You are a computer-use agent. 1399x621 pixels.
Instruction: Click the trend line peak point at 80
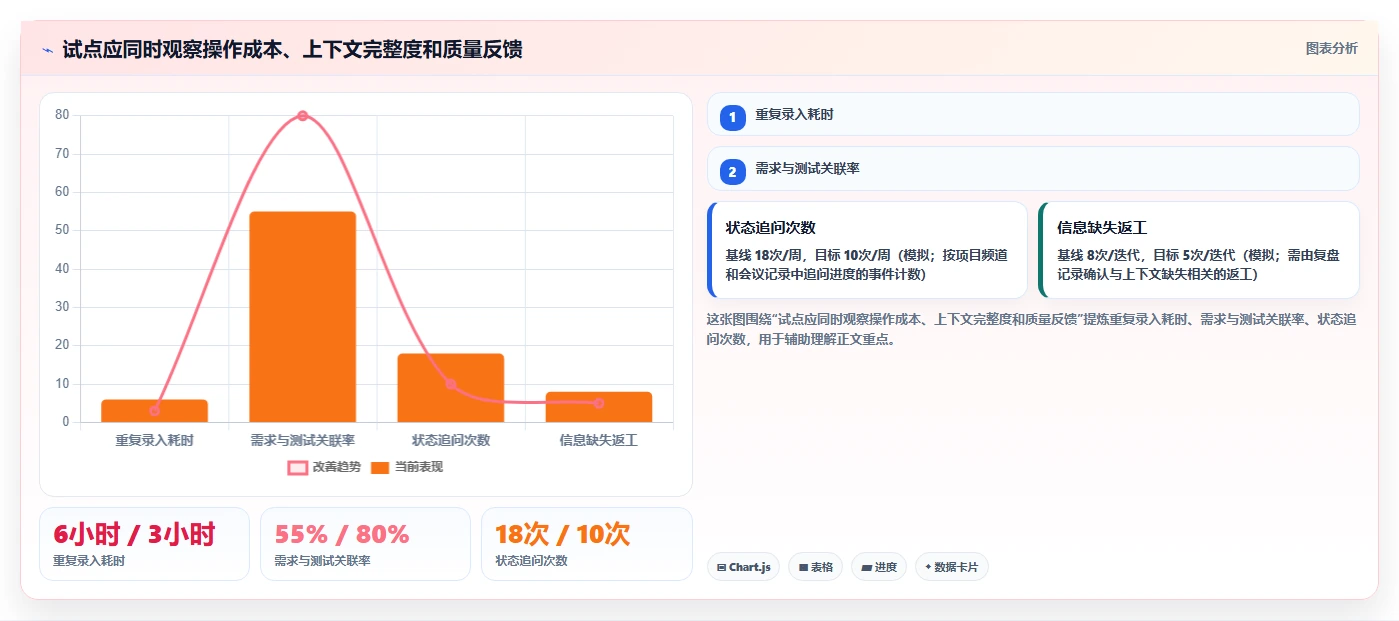(x=302, y=116)
